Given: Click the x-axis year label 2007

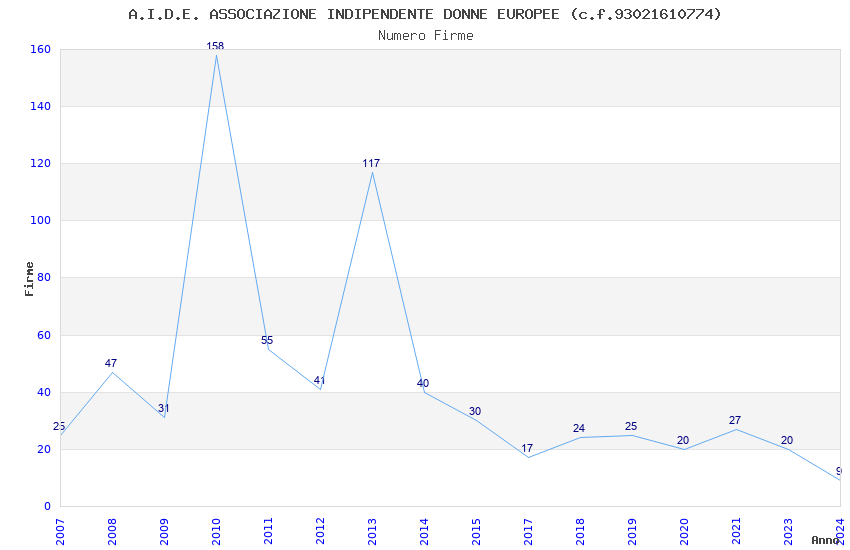Looking at the screenshot, I should click(x=60, y=532).
